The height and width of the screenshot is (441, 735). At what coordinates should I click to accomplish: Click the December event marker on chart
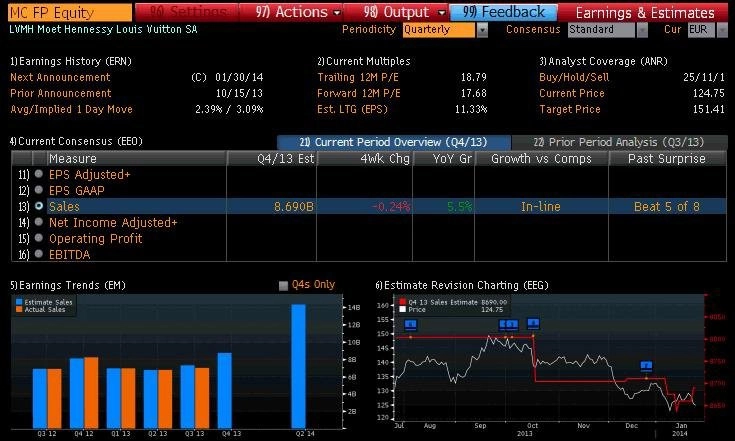(646, 366)
